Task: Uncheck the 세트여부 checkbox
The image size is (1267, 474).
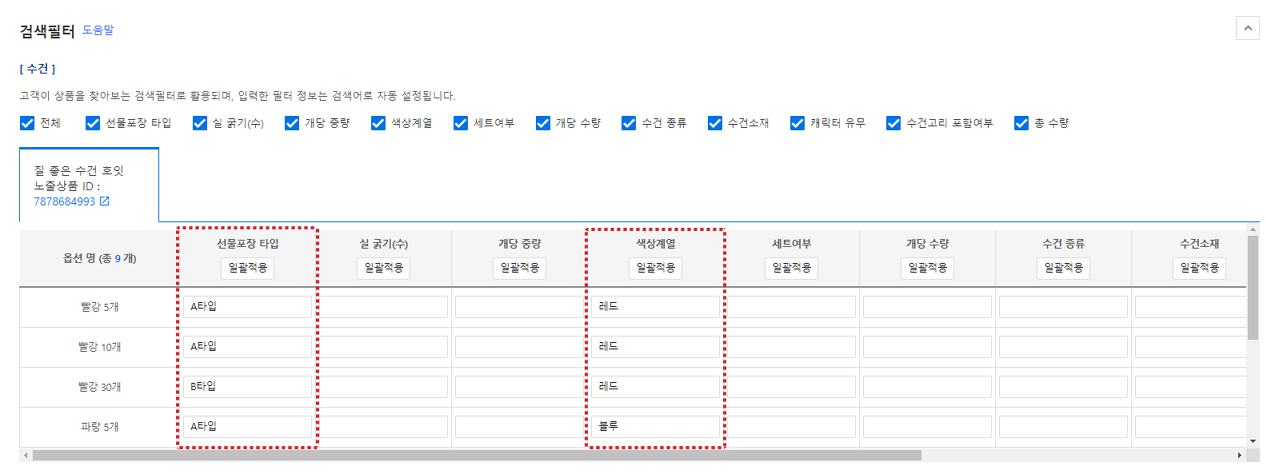Action: (x=461, y=123)
